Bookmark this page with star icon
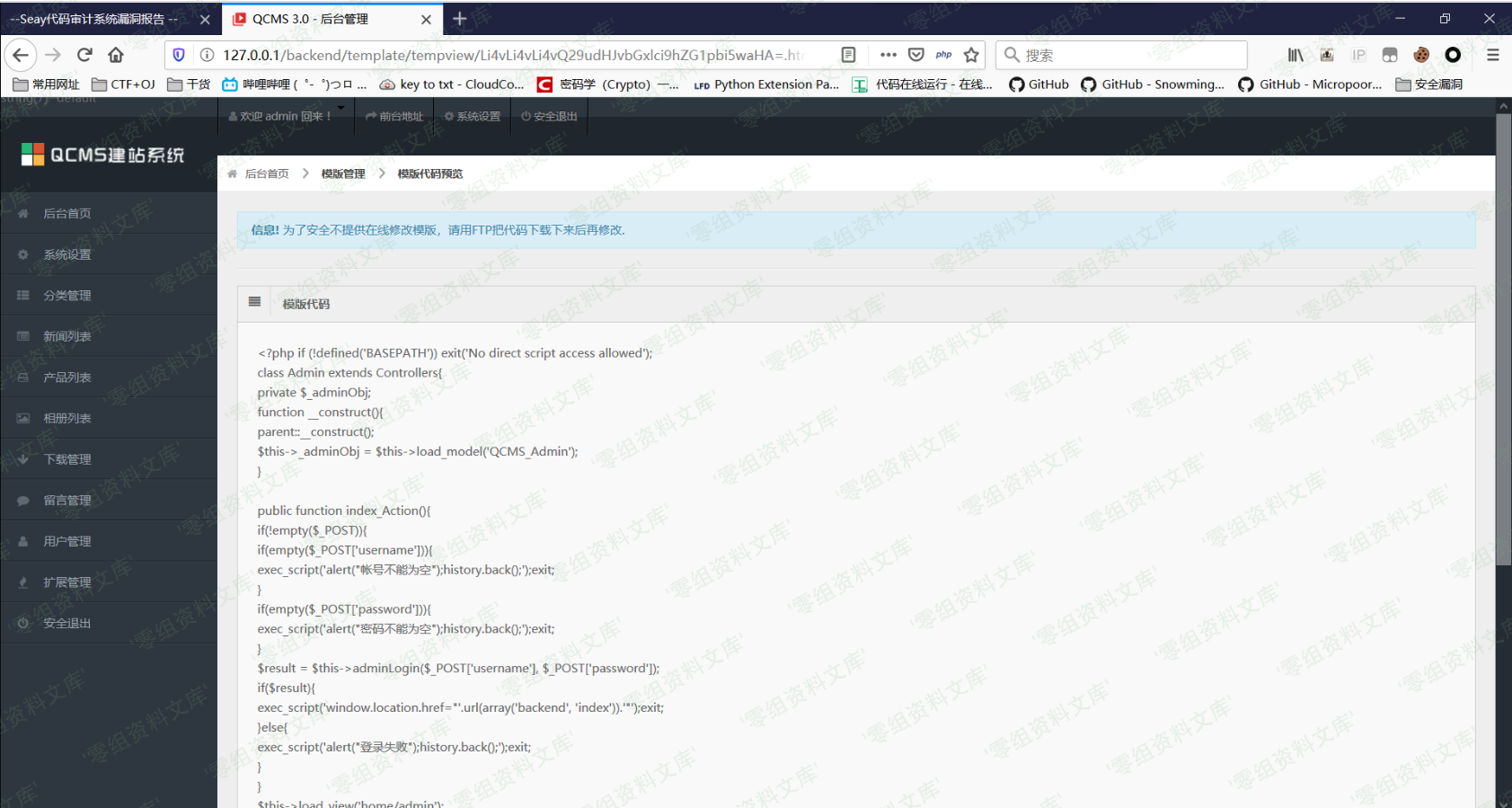 tap(971, 55)
